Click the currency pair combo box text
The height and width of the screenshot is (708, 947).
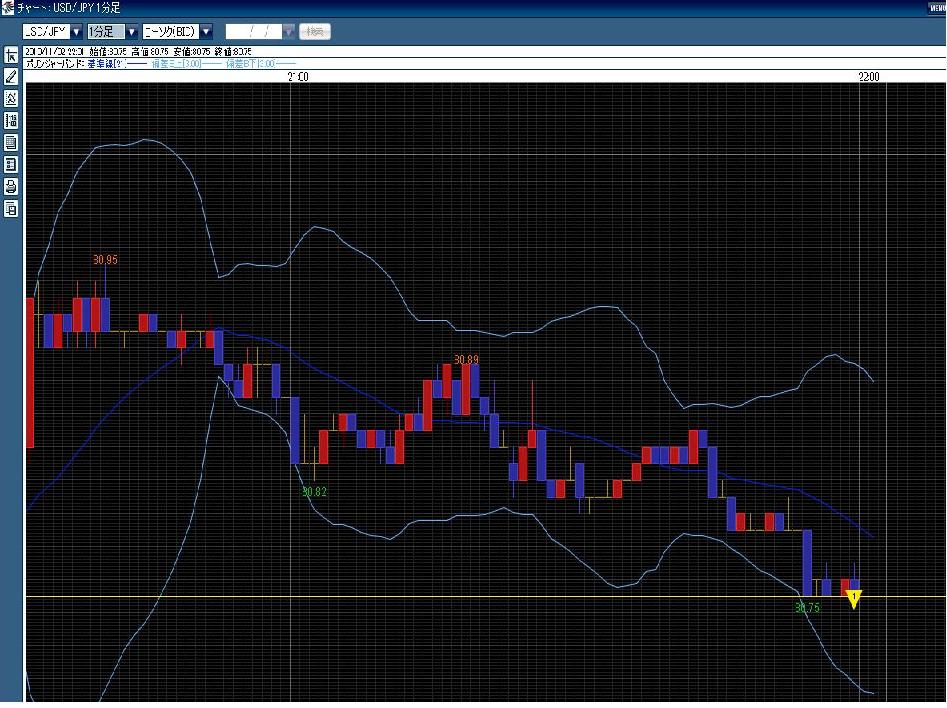pyautogui.click(x=47, y=31)
